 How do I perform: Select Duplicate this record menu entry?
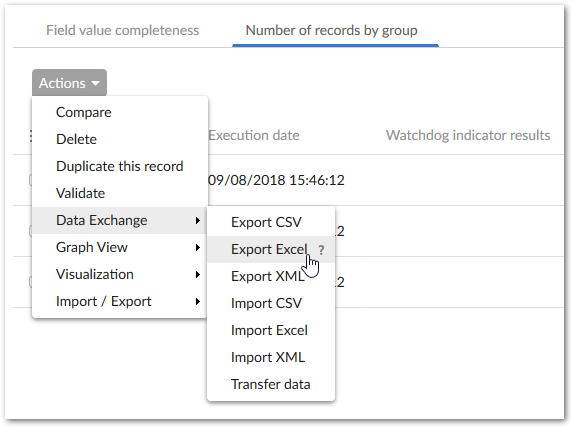click(x=120, y=166)
